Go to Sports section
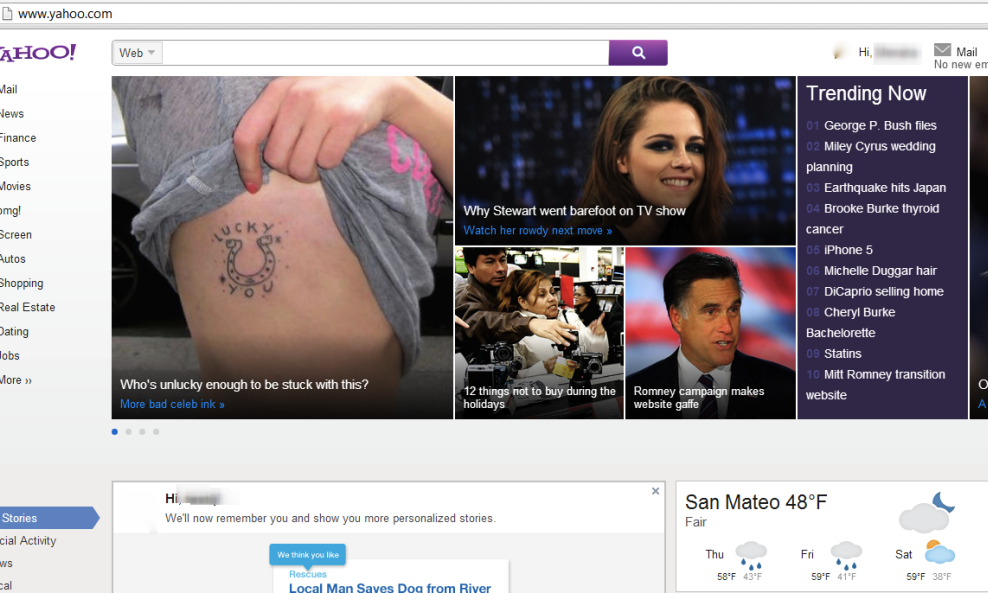This screenshot has width=988, height=593. 14,162
